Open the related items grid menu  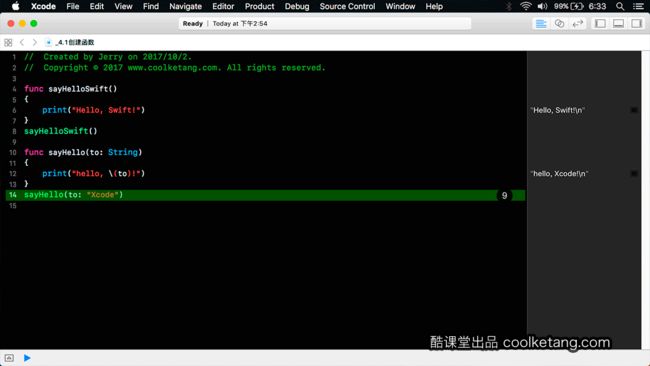pyautogui.click(x=8, y=42)
